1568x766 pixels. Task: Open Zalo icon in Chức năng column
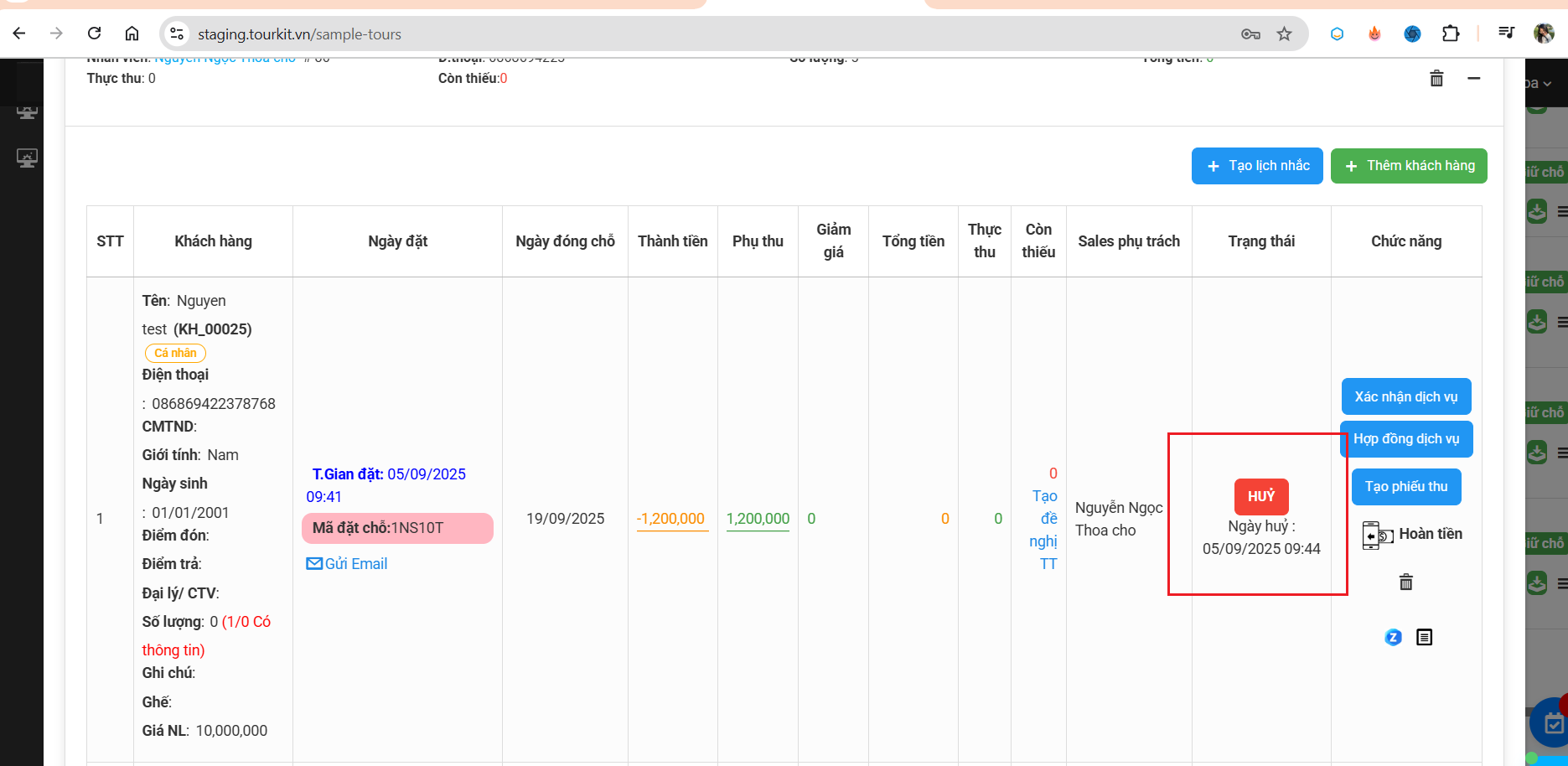tap(1393, 637)
